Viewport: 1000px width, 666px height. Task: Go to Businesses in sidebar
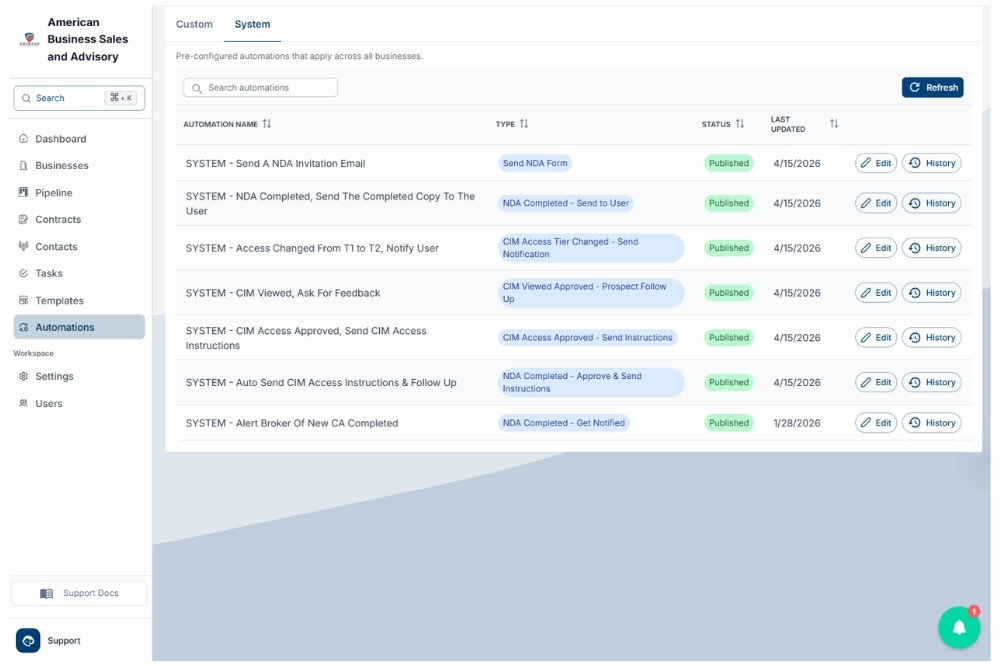pos(79,165)
